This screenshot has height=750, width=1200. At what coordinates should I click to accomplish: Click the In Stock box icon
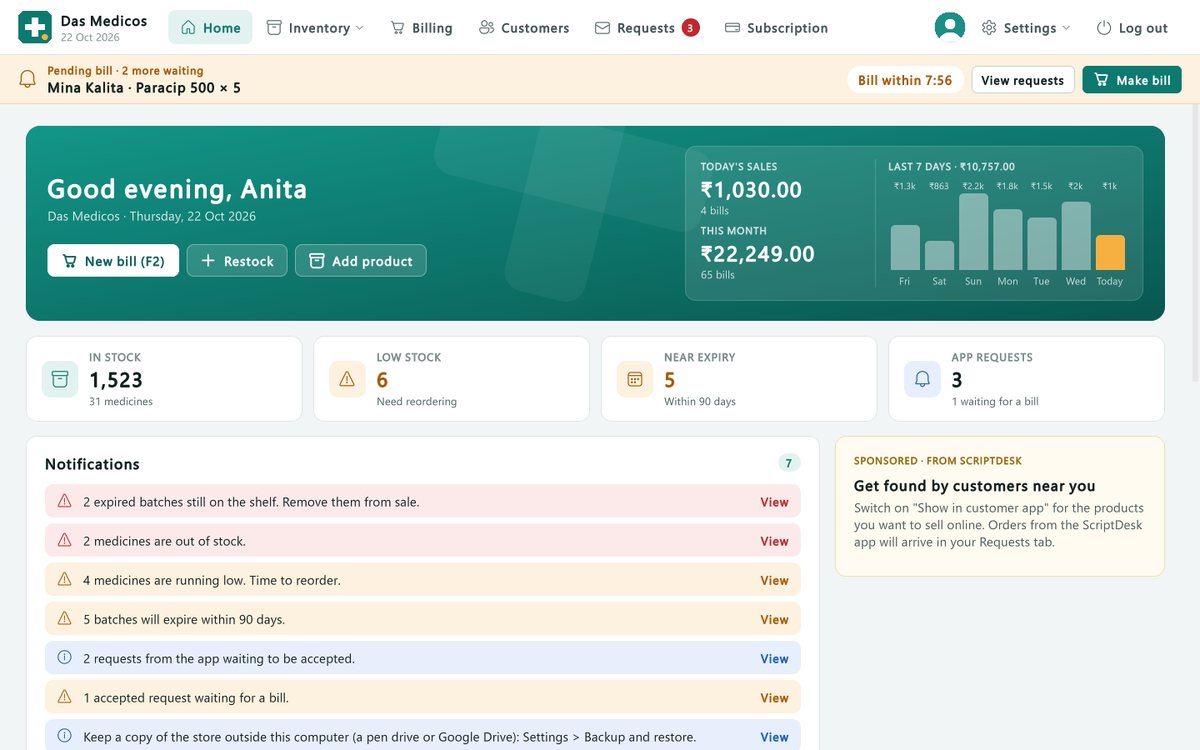pos(60,379)
